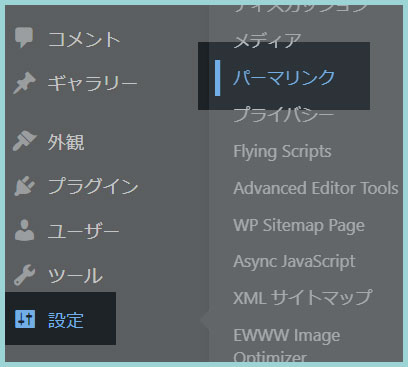Screen dimensions: 408x367
Task: Open Async JavaScript settings
Action: [294, 262]
